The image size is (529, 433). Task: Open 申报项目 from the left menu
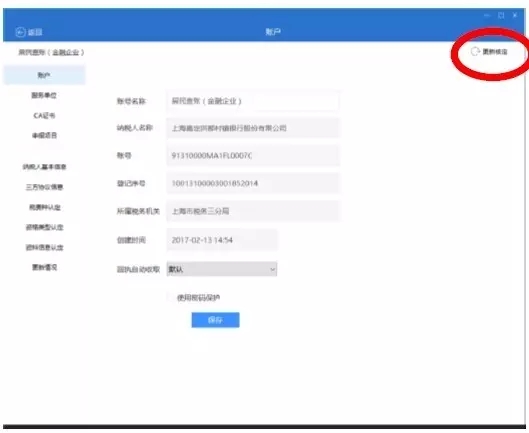point(44,136)
